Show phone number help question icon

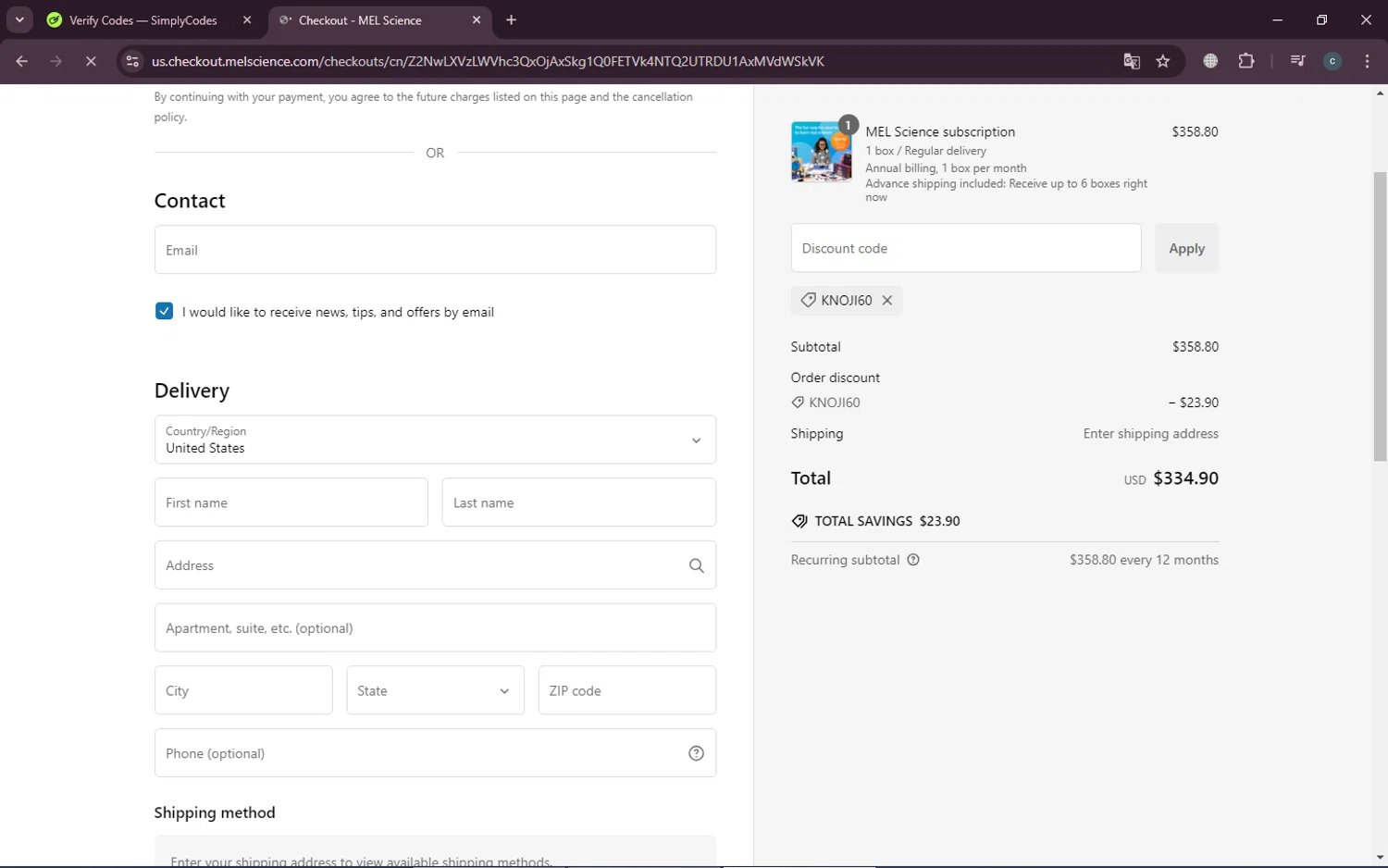click(x=697, y=753)
